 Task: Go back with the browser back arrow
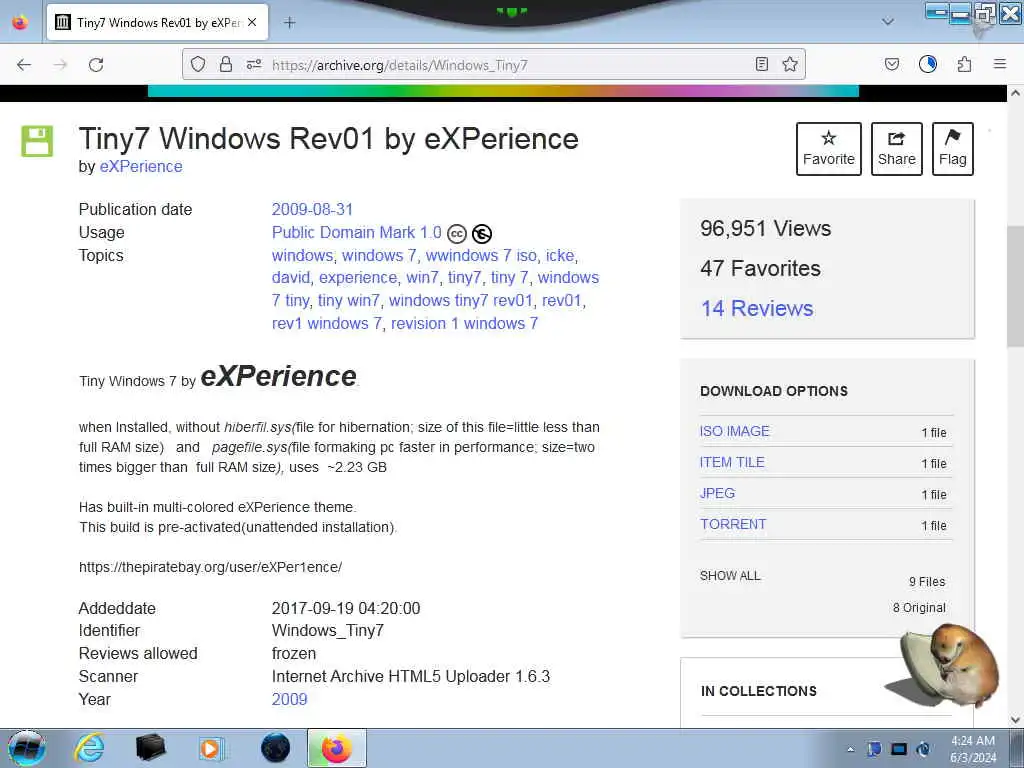click(24, 65)
